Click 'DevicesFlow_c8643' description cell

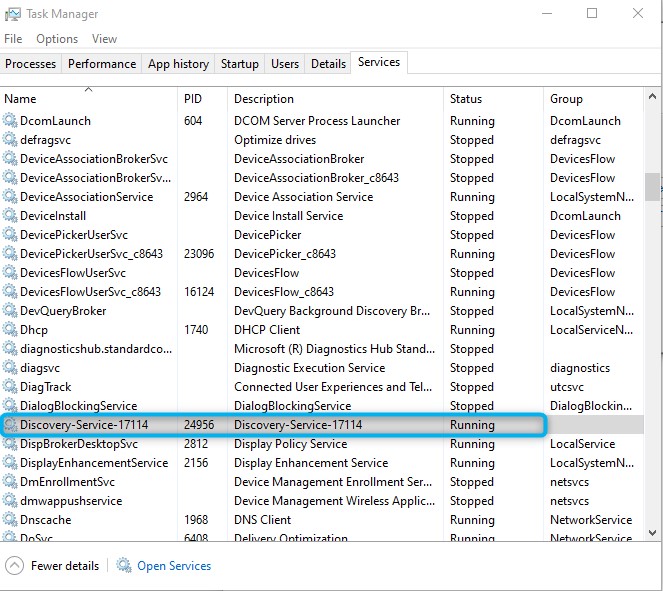point(284,292)
